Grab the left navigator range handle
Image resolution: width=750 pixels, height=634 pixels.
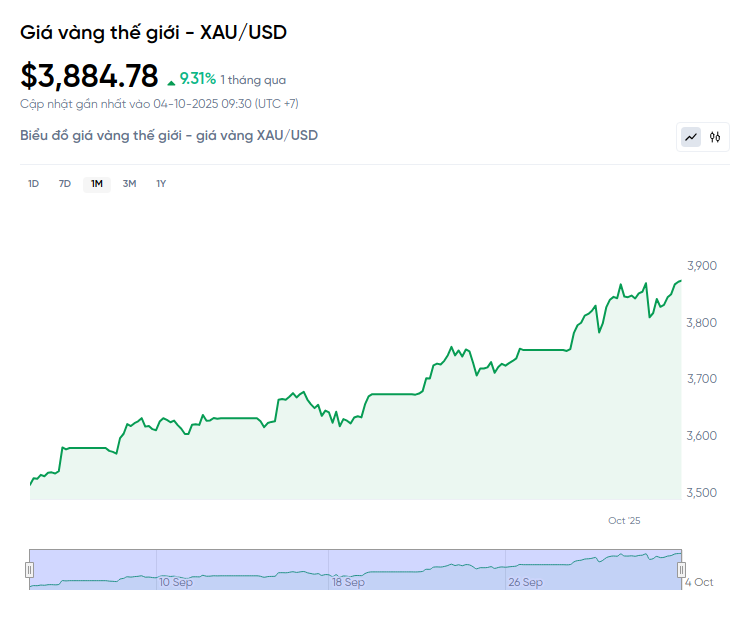[x=29, y=570]
